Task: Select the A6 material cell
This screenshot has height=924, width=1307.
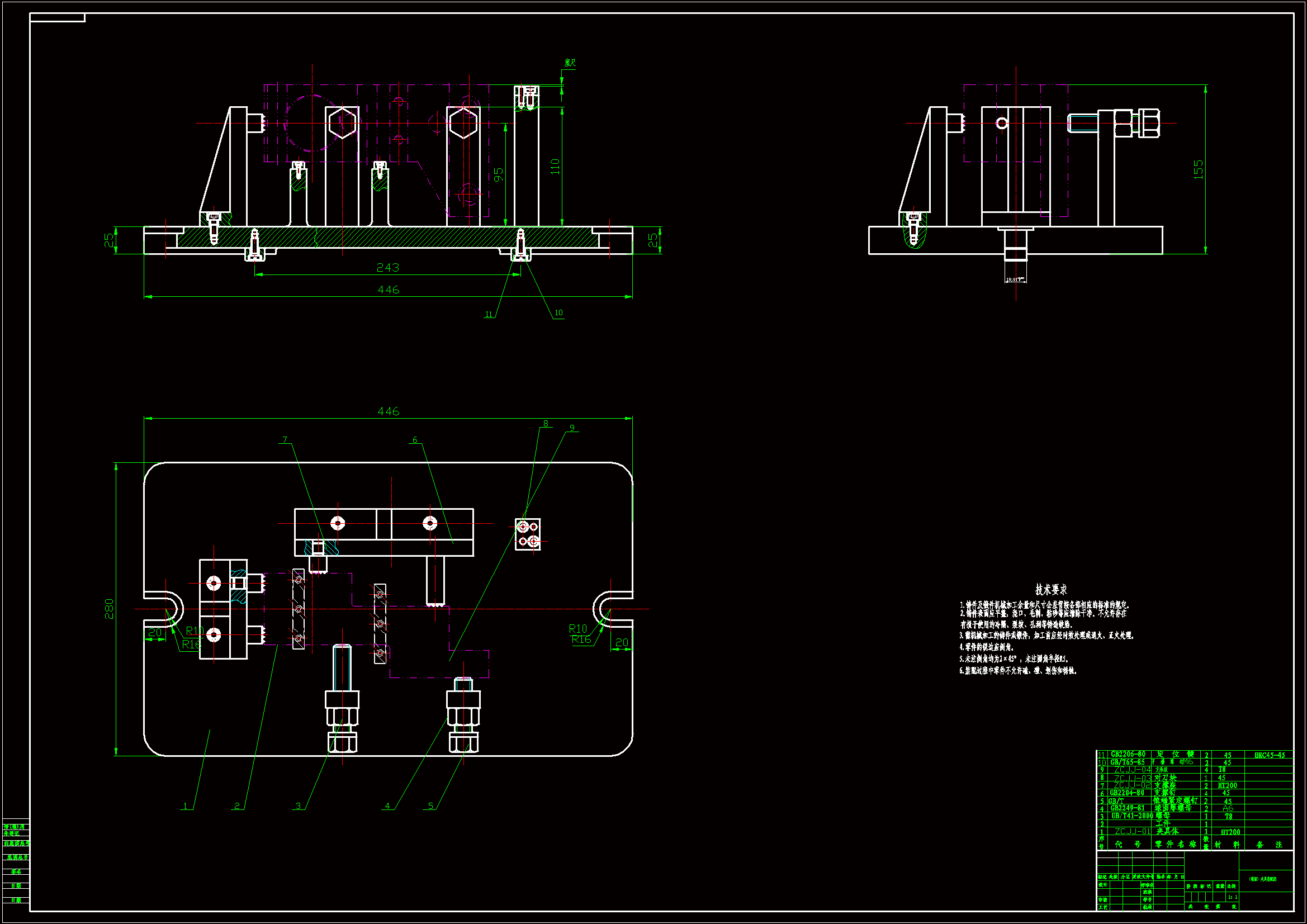Action: [x=1227, y=808]
